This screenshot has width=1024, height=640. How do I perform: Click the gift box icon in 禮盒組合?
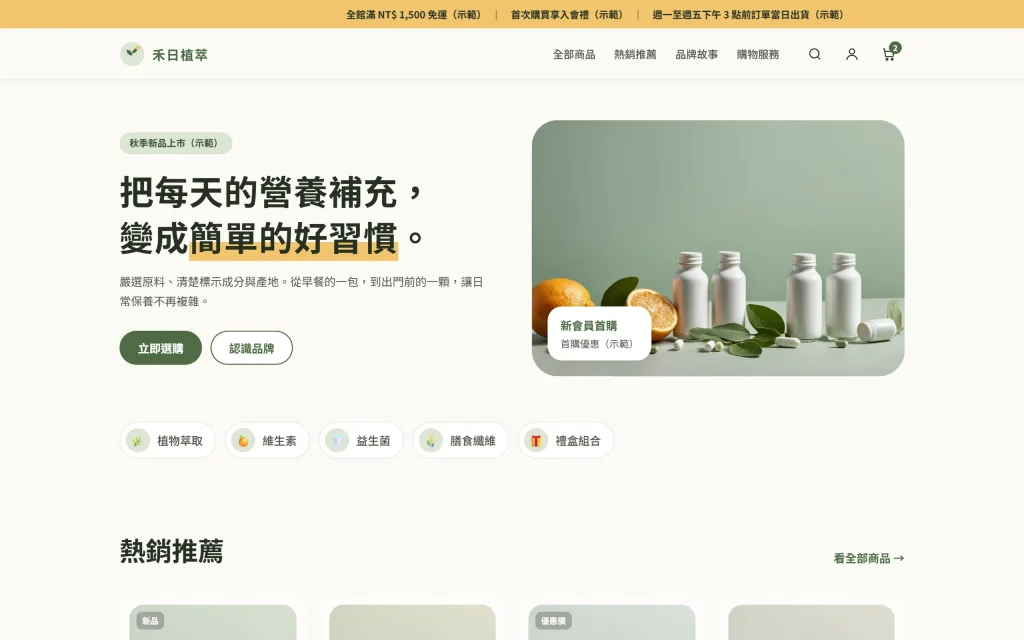(x=536, y=441)
